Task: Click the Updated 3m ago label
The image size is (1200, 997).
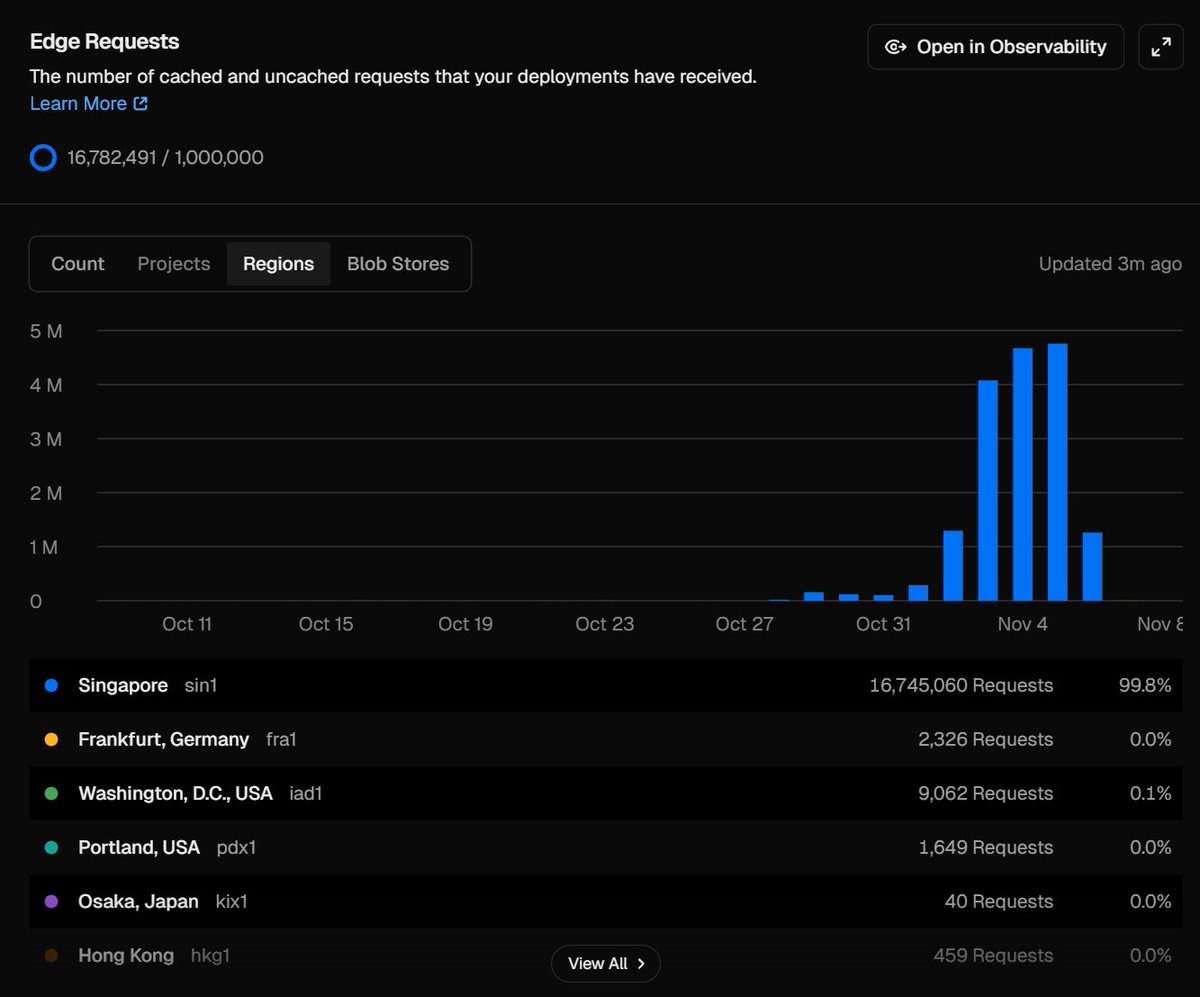Action: 1110,264
